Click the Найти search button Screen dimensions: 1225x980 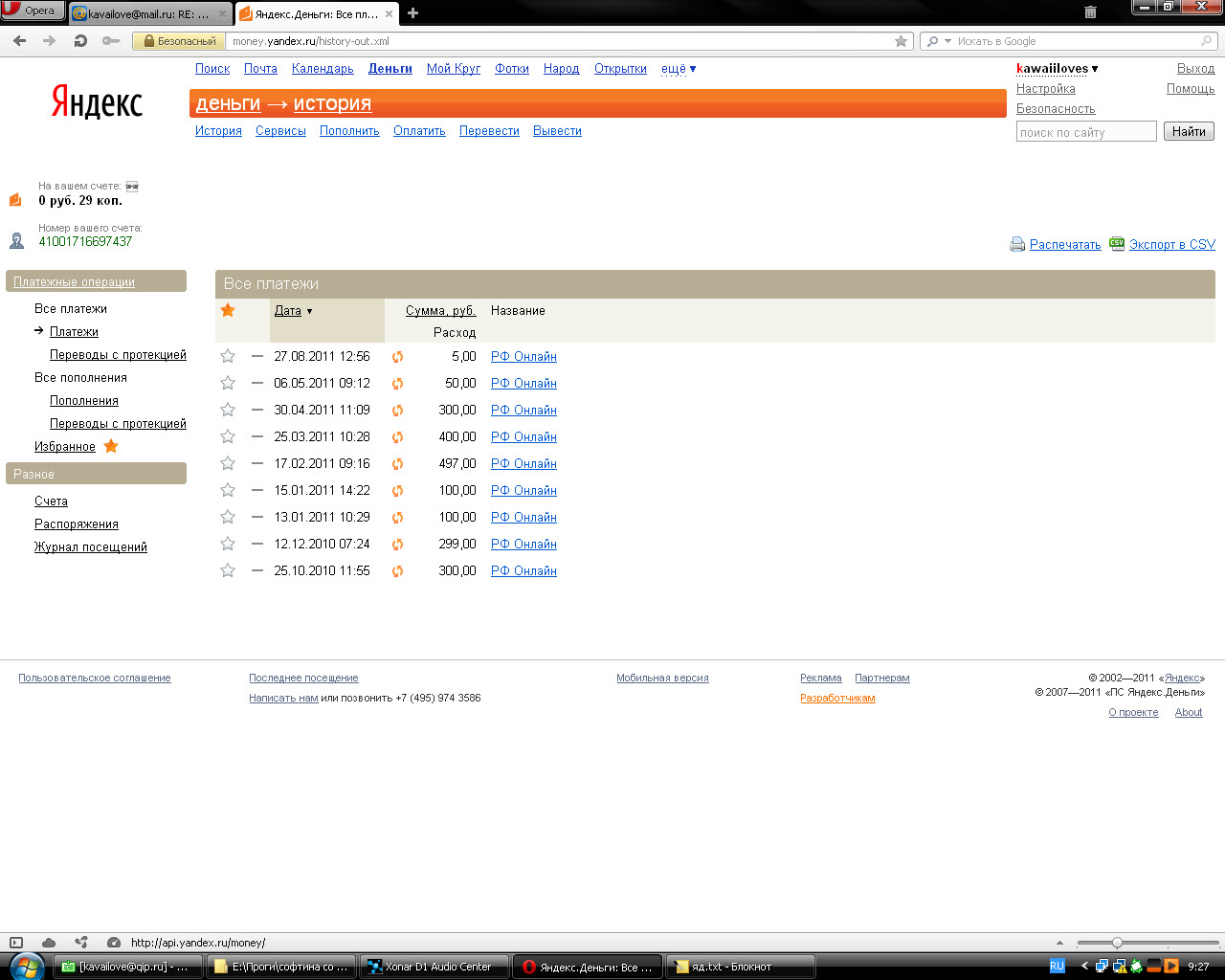point(1189,131)
